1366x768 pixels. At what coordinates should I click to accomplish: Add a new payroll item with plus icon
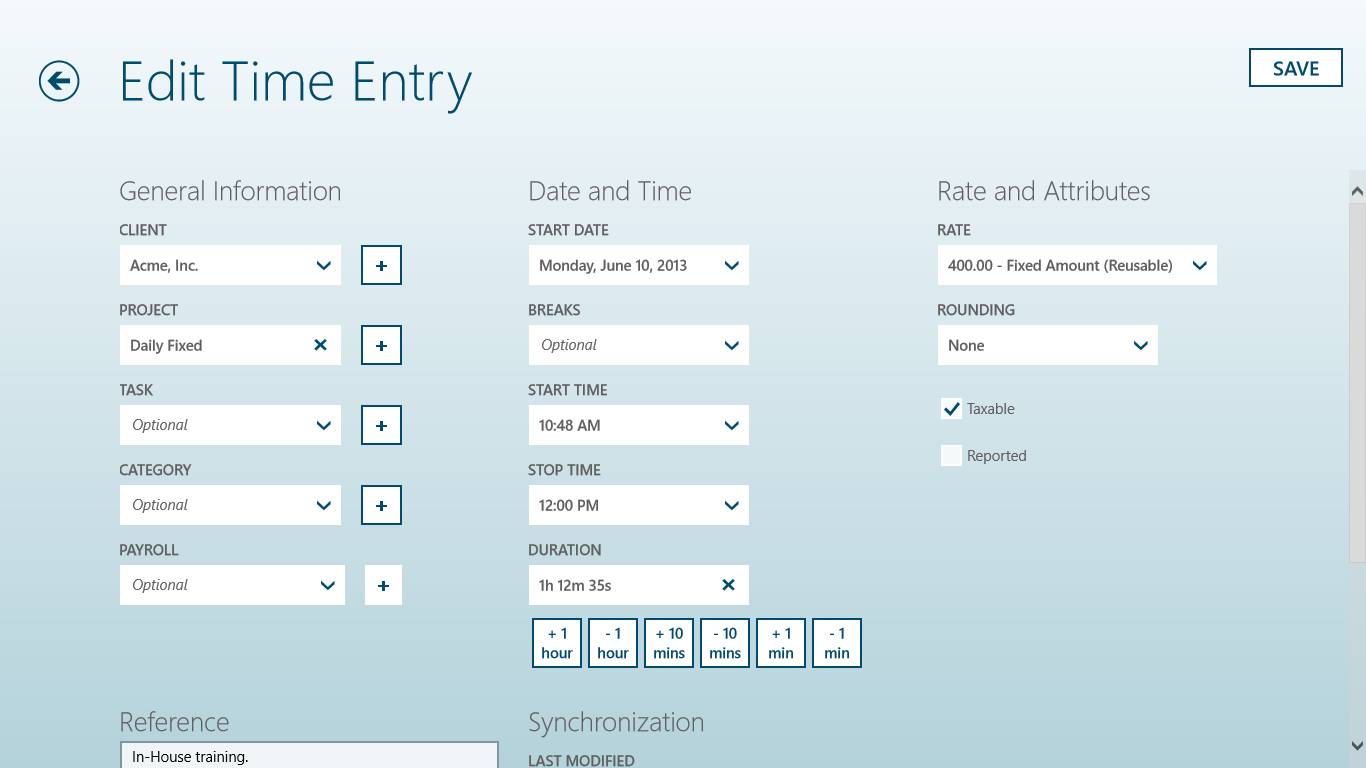(383, 586)
